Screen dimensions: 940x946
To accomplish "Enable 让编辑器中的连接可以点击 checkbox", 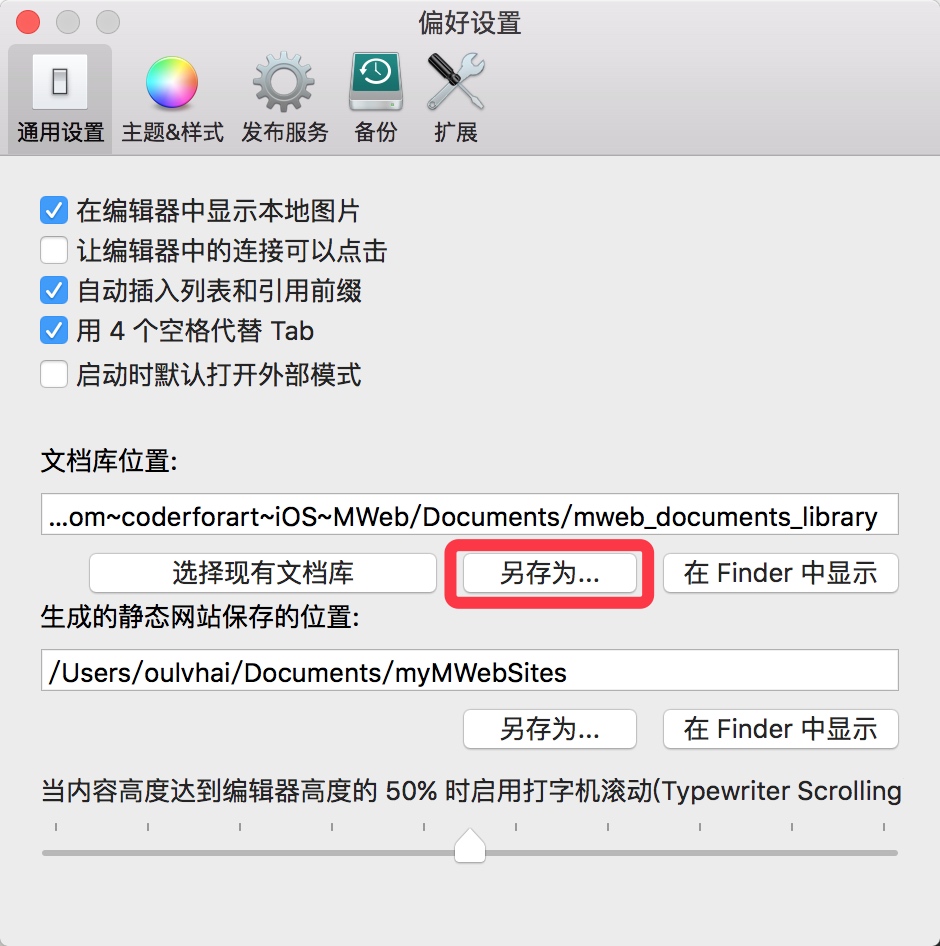I will pos(54,250).
